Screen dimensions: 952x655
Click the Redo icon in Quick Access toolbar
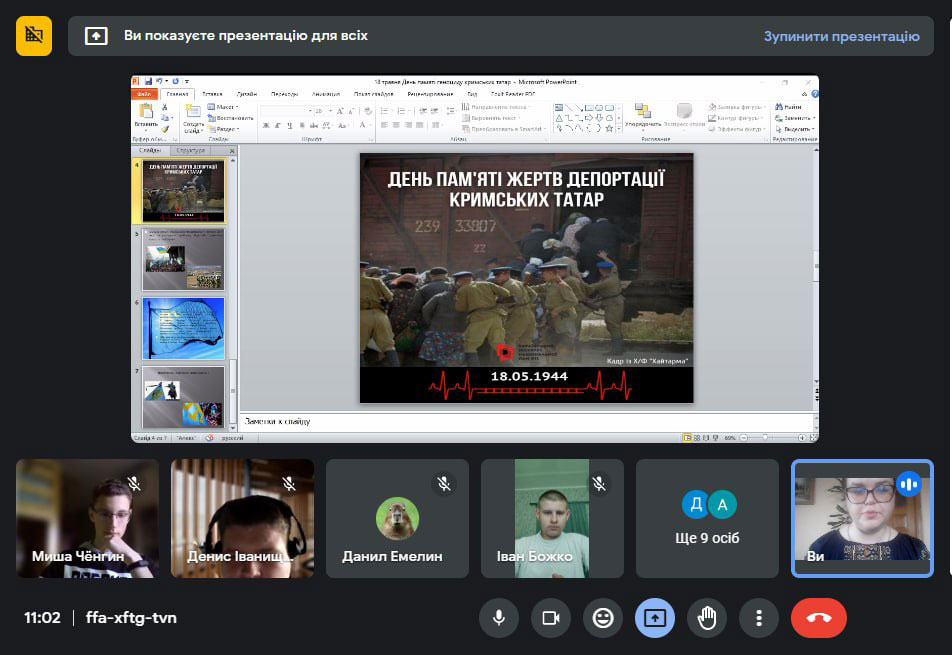175,81
